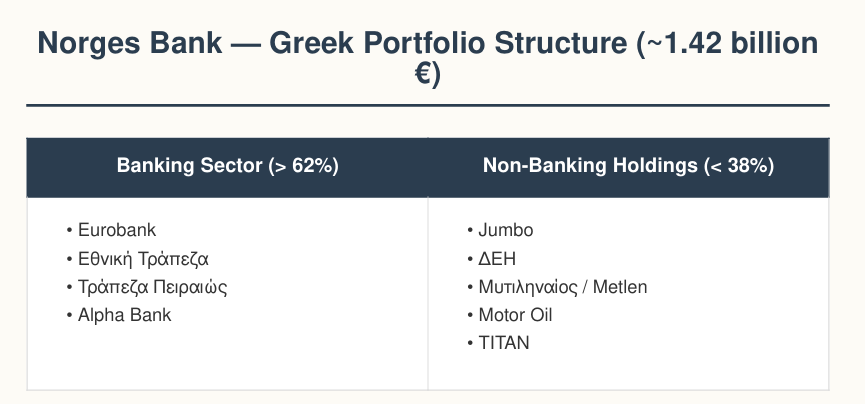
Task: Click the Norges Bank portfolio title heading
Action: coord(428,58)
